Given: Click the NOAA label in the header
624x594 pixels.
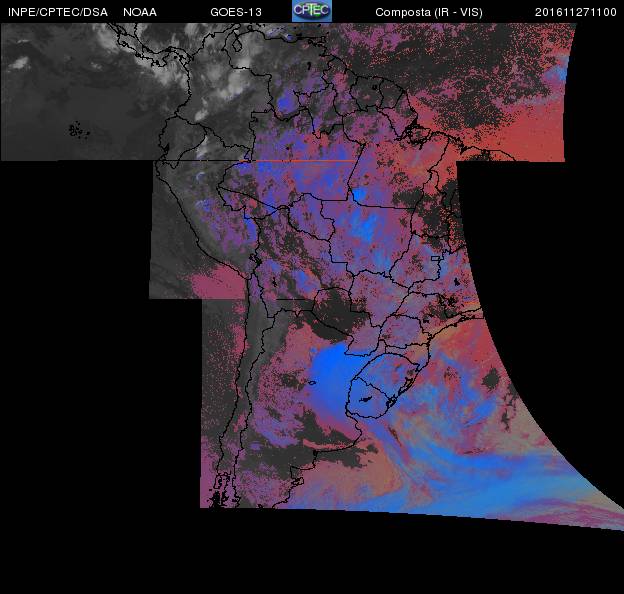Looking at the screenshot, I should [x=139, y=12].
